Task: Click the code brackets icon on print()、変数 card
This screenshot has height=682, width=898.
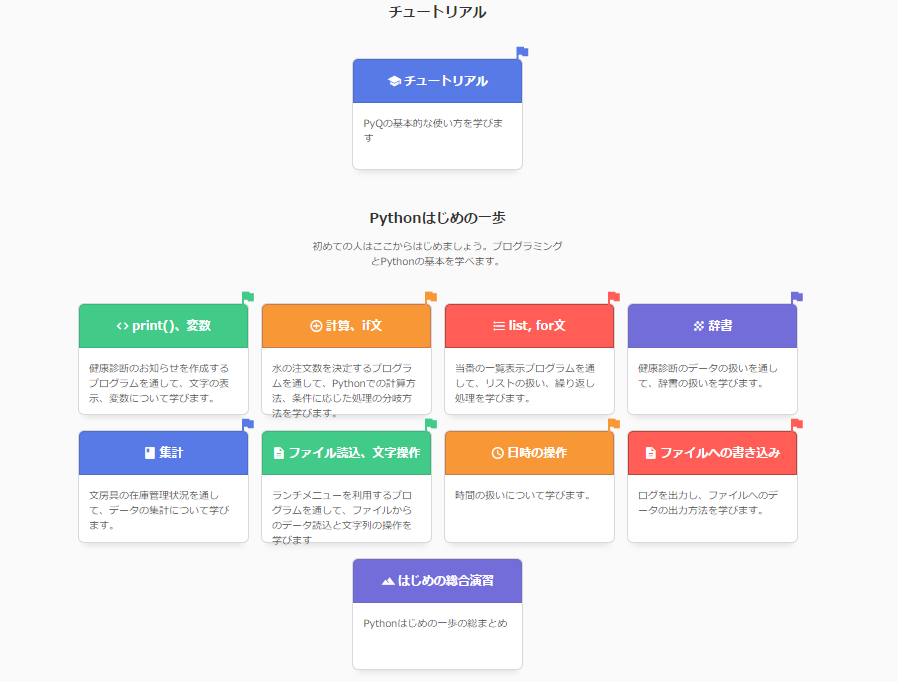Action: tap(123, 326)
